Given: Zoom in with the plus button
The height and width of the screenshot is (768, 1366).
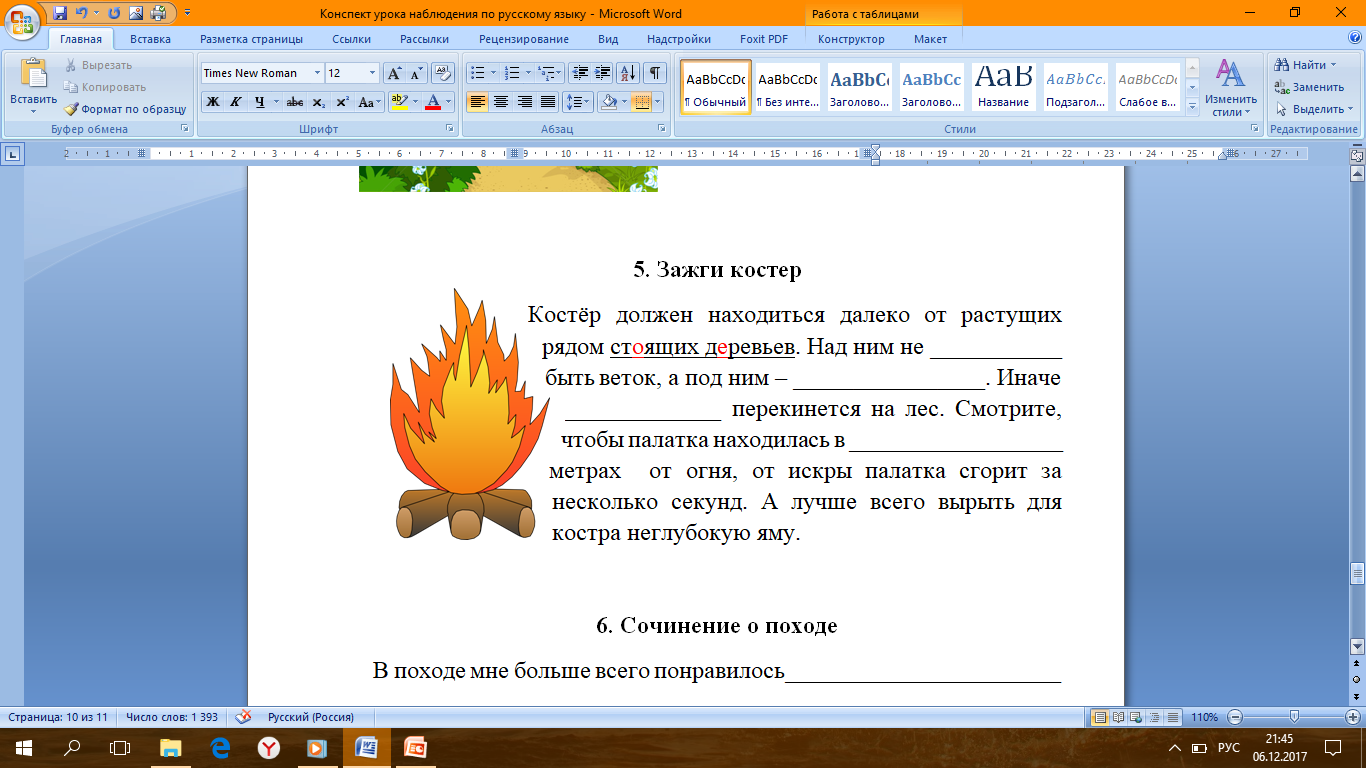Looking at the screenshot, I should coord(1353,717).
